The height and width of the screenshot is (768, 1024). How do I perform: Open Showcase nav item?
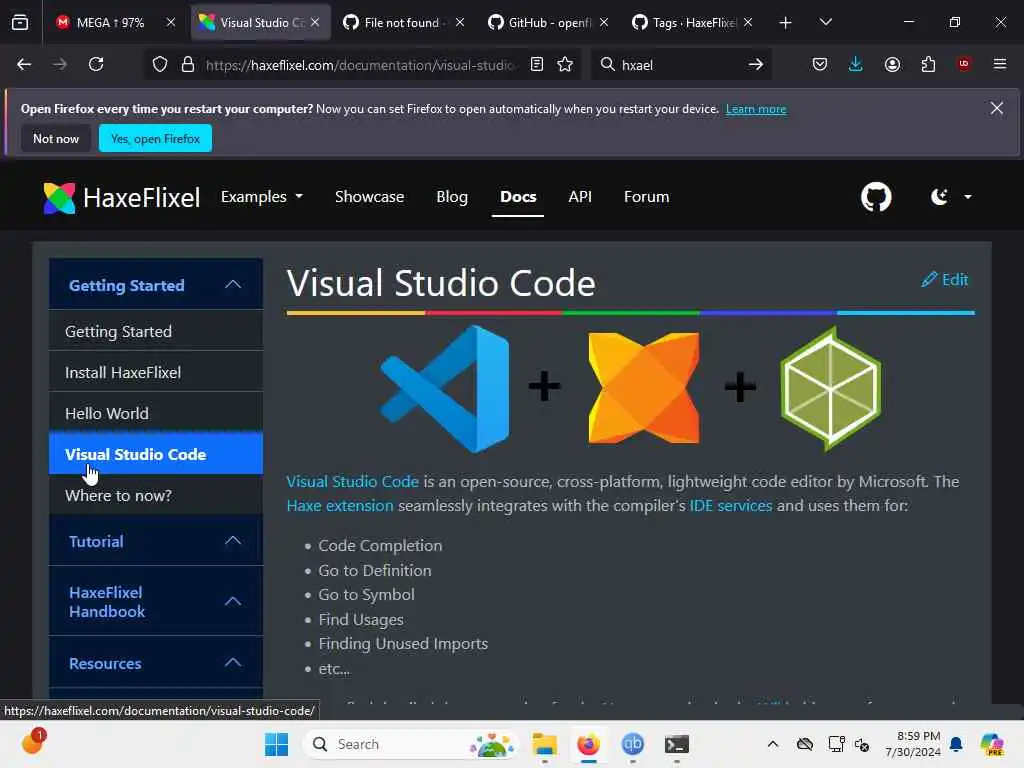tap(369, 197)
